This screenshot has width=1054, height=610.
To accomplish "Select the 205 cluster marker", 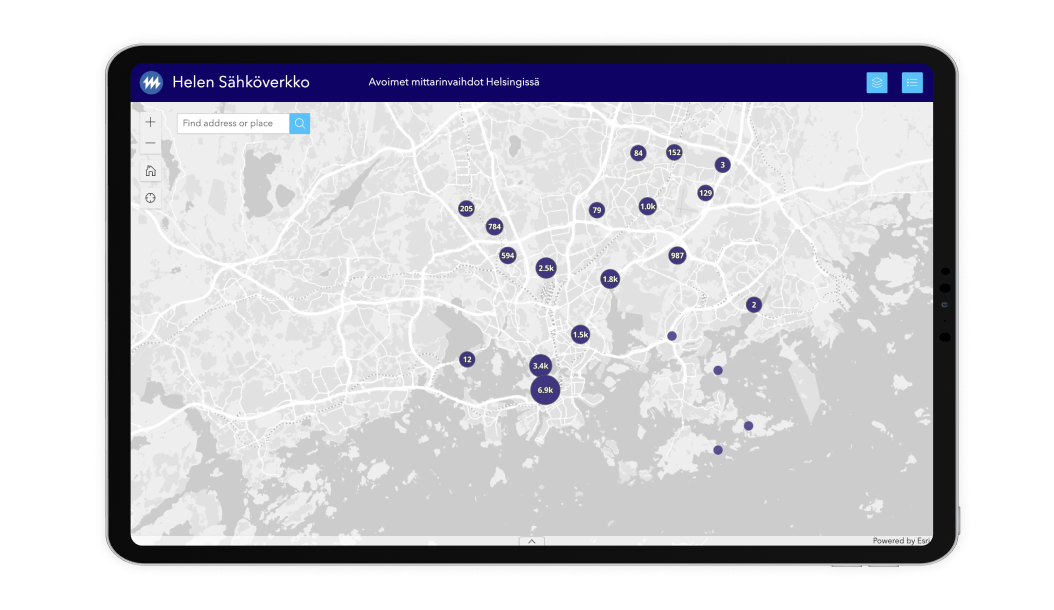I will pyautogui.click(x=466, y=208).
